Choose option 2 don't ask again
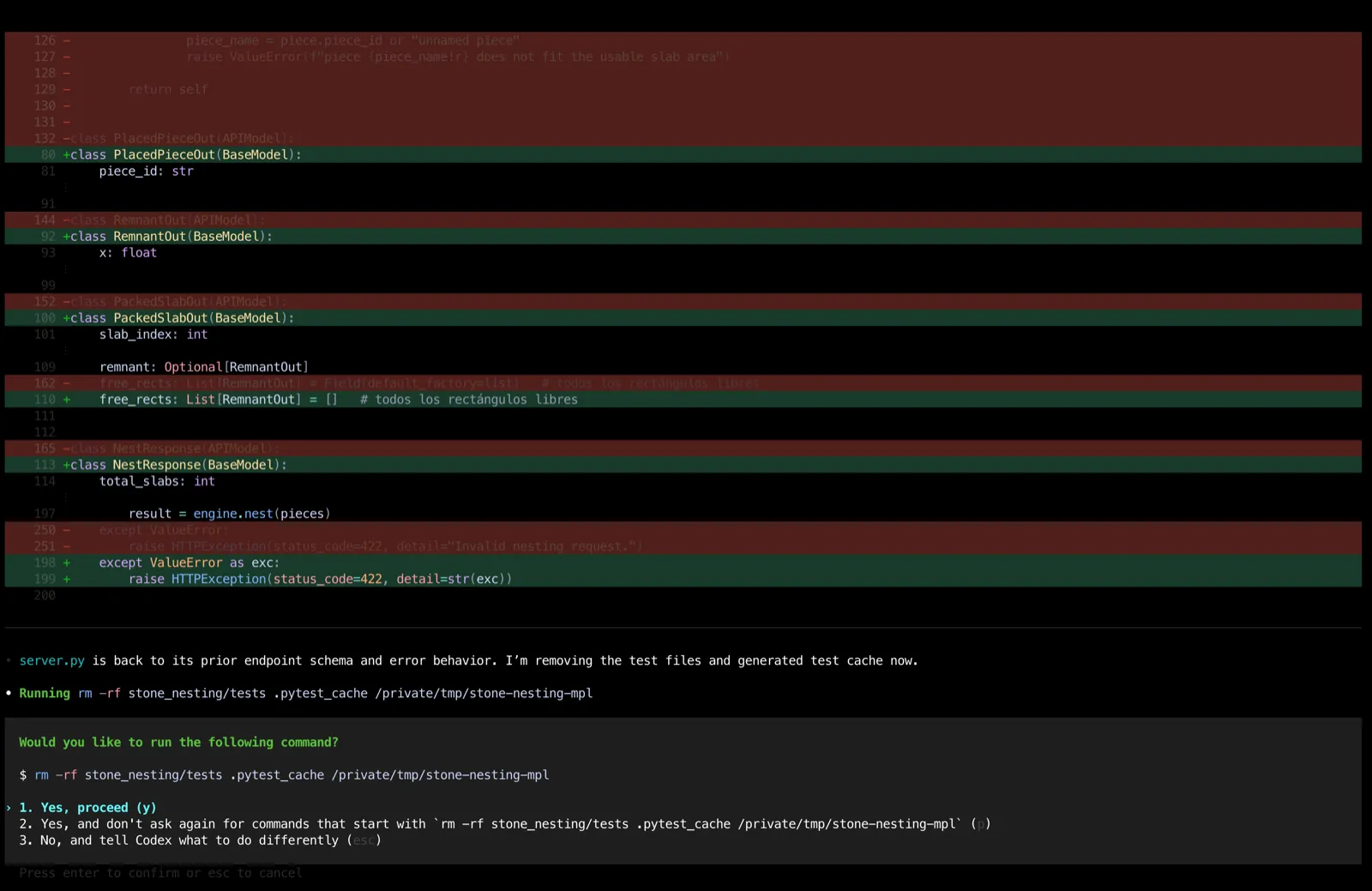This screenshot has width=1372, height=891. (504, 824)
